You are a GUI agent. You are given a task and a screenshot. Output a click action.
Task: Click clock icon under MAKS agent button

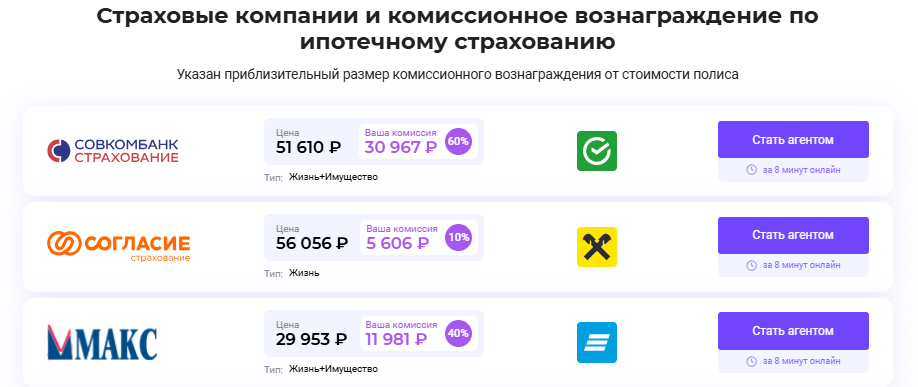752,361
